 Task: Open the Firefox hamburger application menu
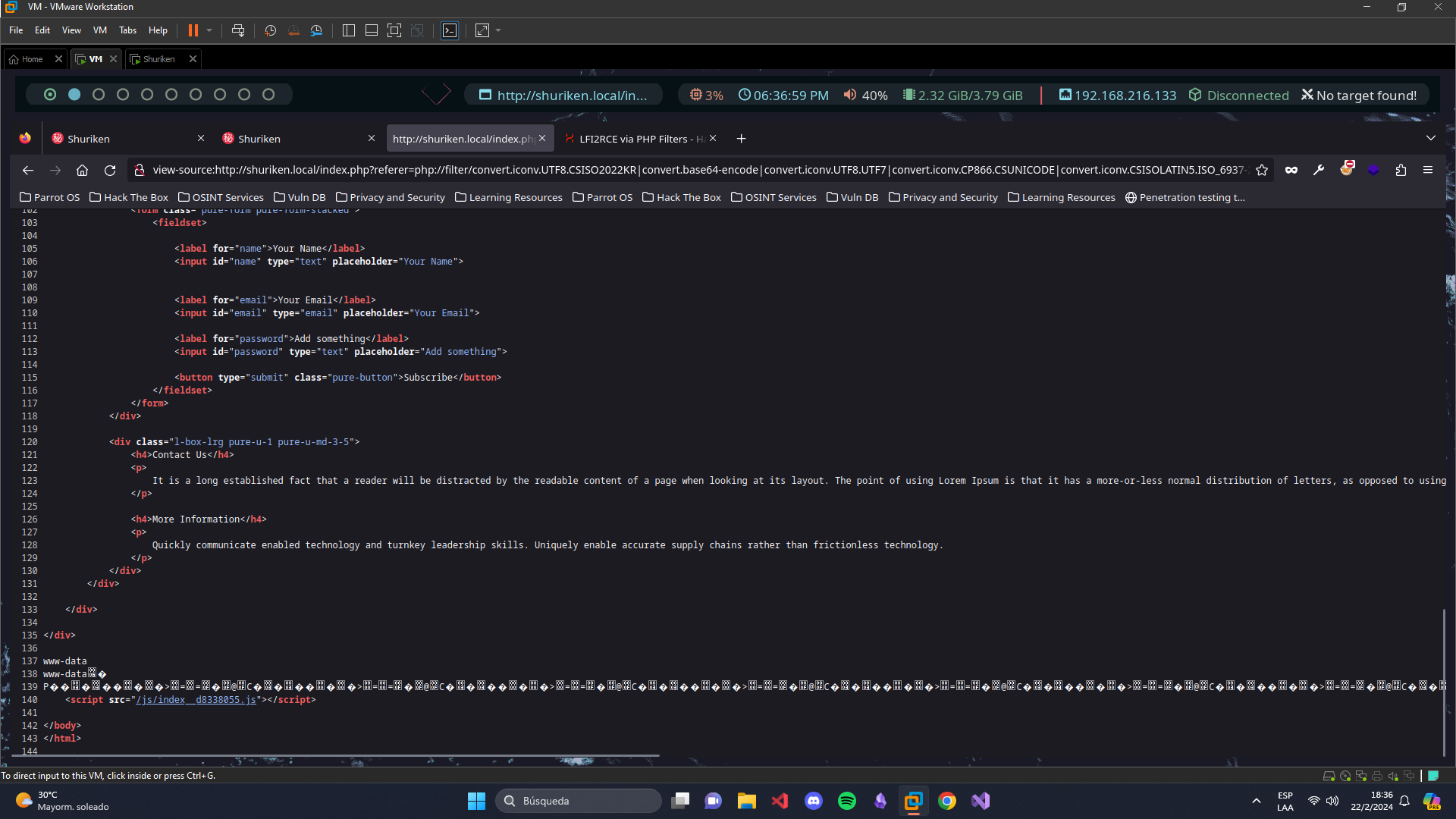[1428, 170]
